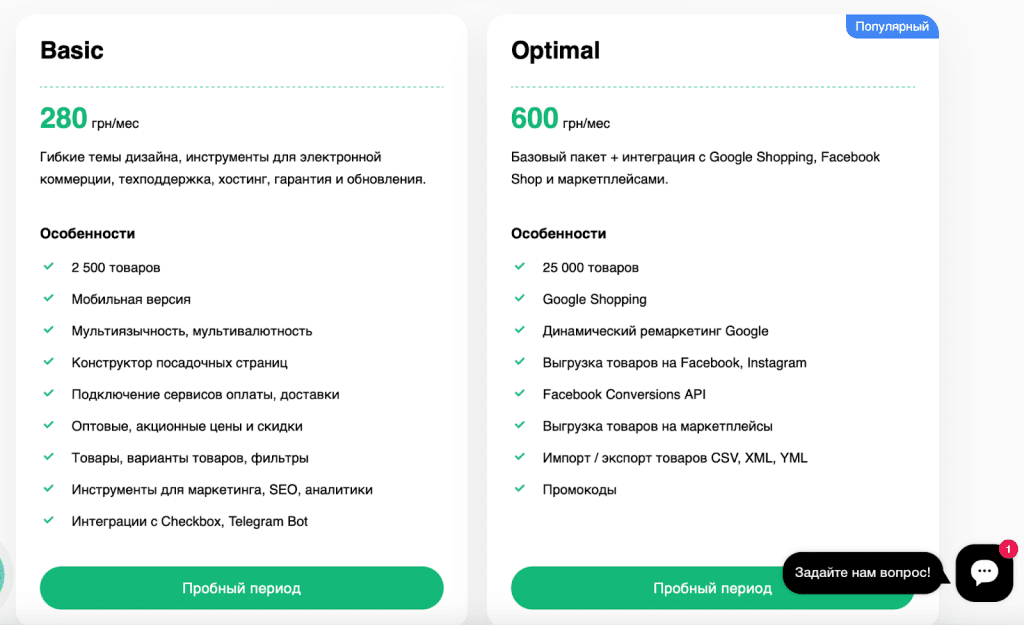
Task: Click the red notification badge on chat
Action: [1008, 549]
